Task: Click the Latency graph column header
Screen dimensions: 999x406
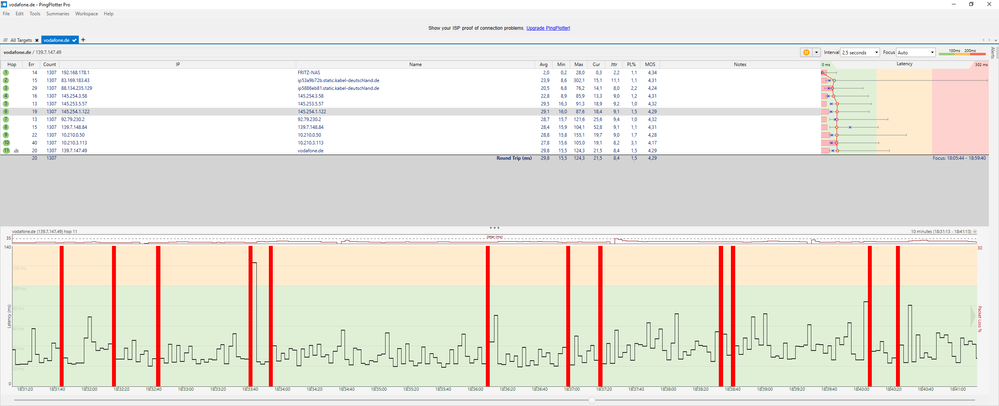Action: pyautogui.click(x=904, y=64)
